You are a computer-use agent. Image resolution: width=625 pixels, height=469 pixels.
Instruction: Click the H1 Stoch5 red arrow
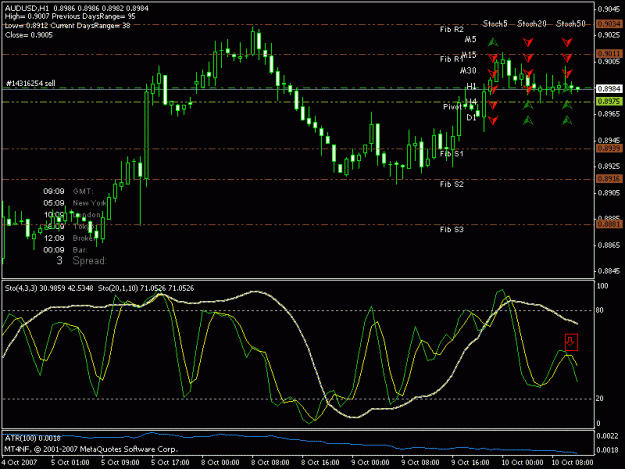click(x=493, y=89)
